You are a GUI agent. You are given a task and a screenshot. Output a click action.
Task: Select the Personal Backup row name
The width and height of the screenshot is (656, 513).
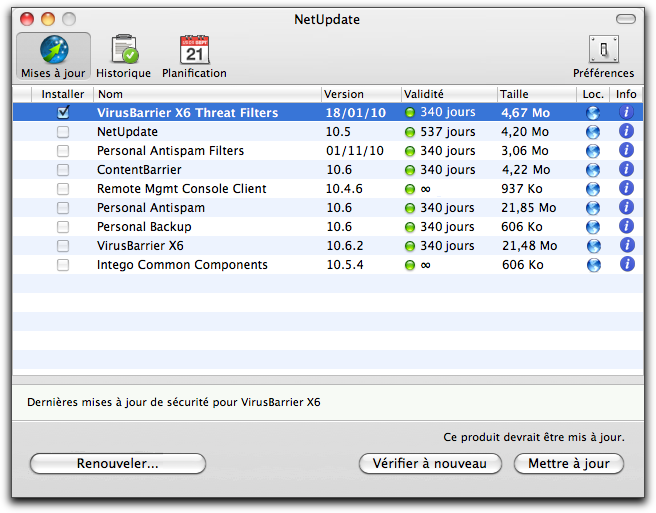click(144, 227)
